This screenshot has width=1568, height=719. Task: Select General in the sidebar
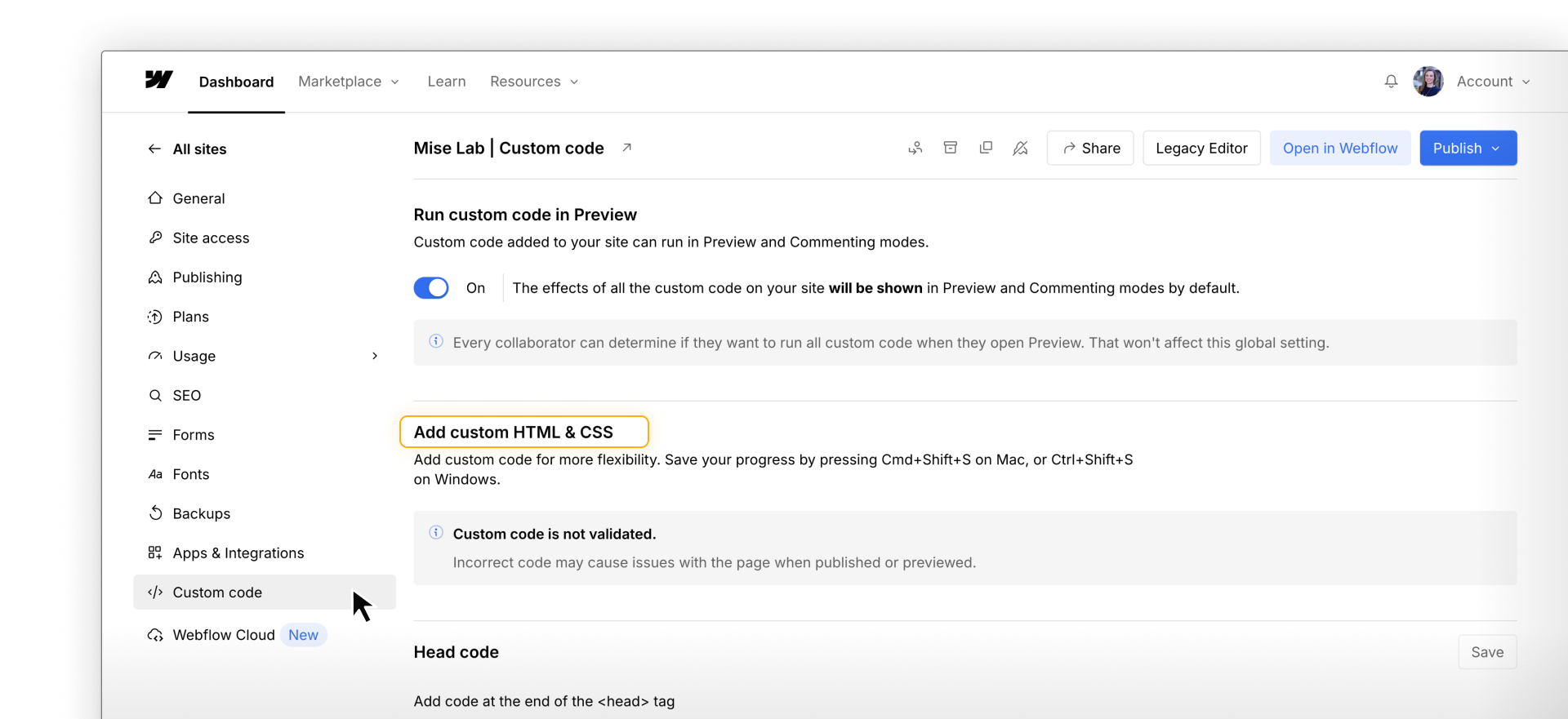tap(265, 198)
